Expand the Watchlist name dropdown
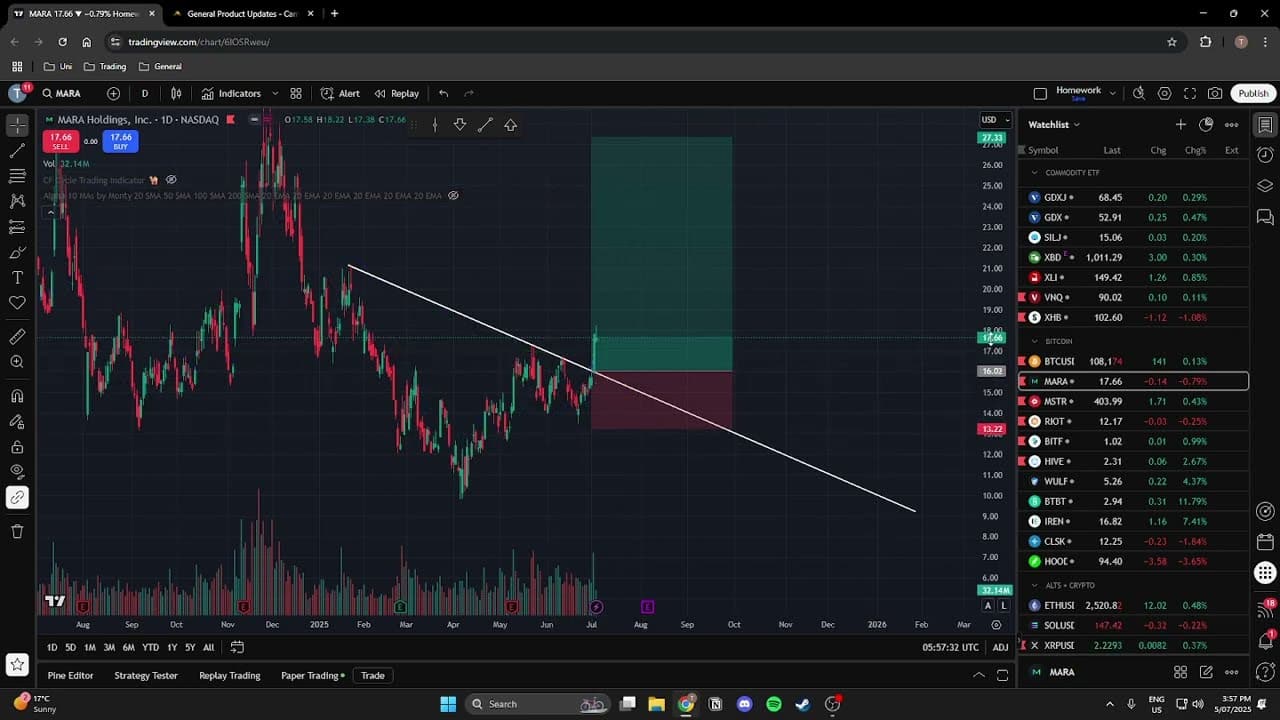 [1054, 124]
